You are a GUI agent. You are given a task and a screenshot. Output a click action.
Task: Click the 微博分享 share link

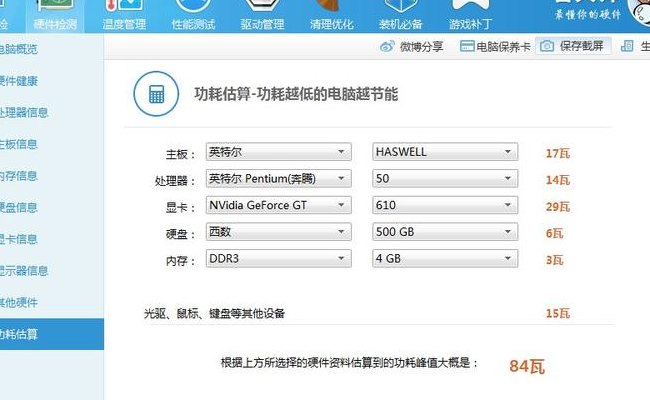tap(421, 46)
